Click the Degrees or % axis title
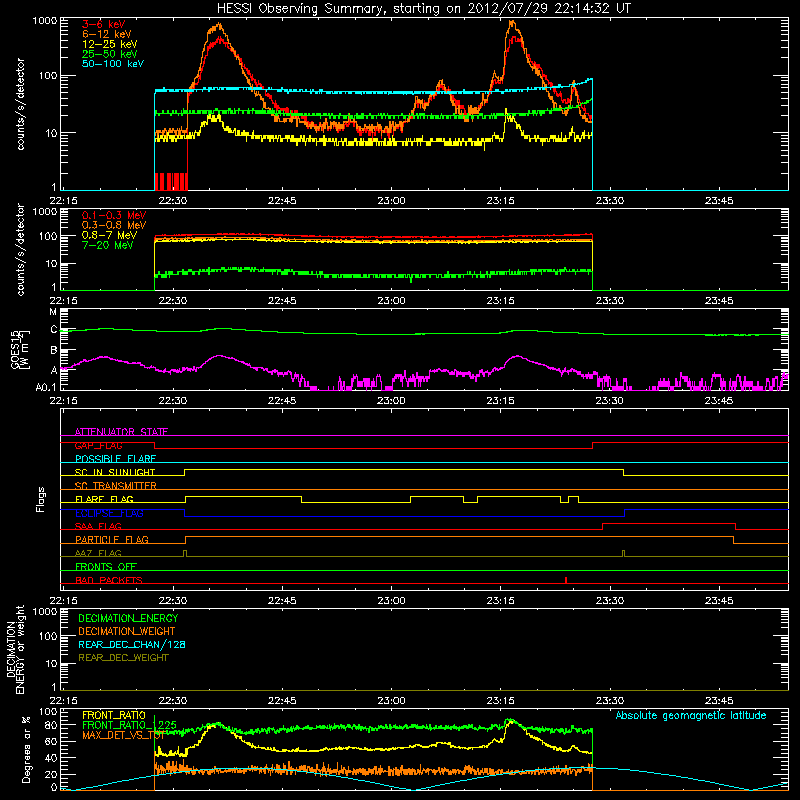 click(26, 749)
